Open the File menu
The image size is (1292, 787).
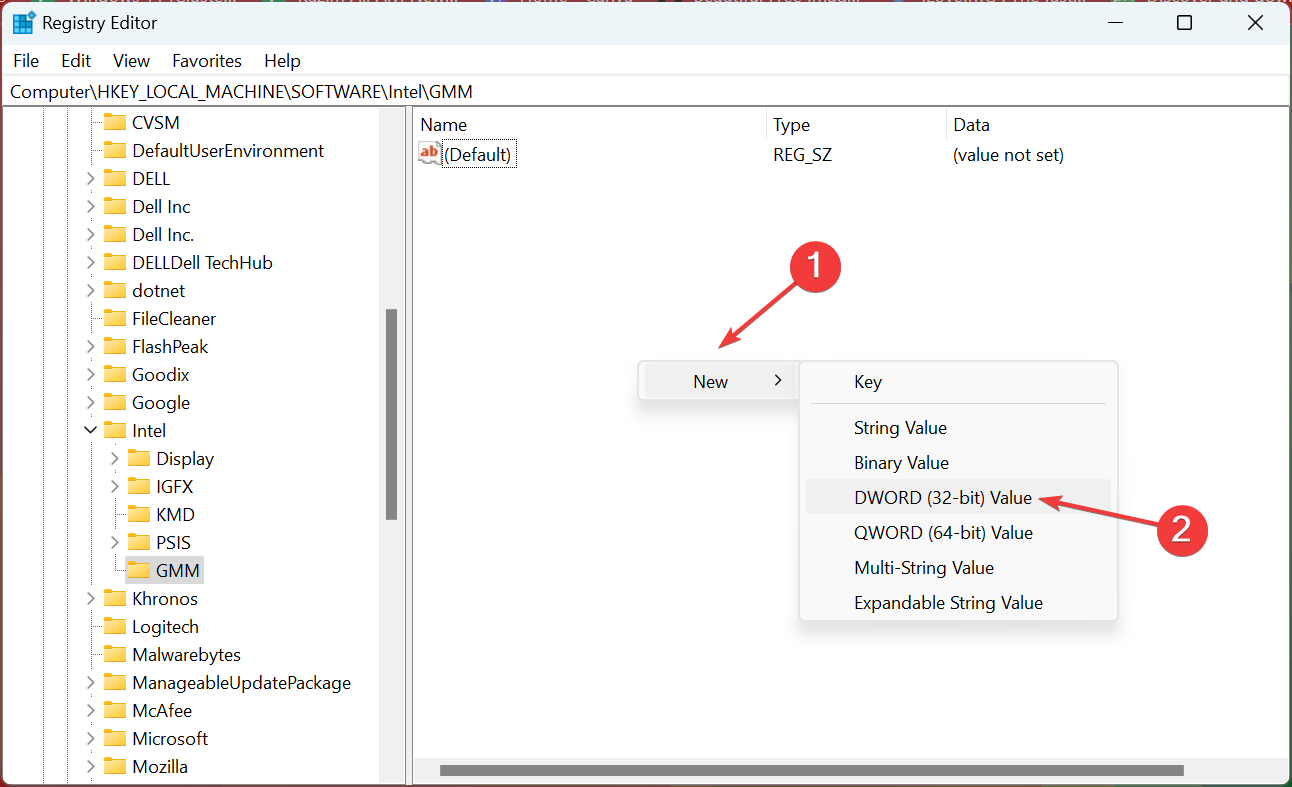26,61
